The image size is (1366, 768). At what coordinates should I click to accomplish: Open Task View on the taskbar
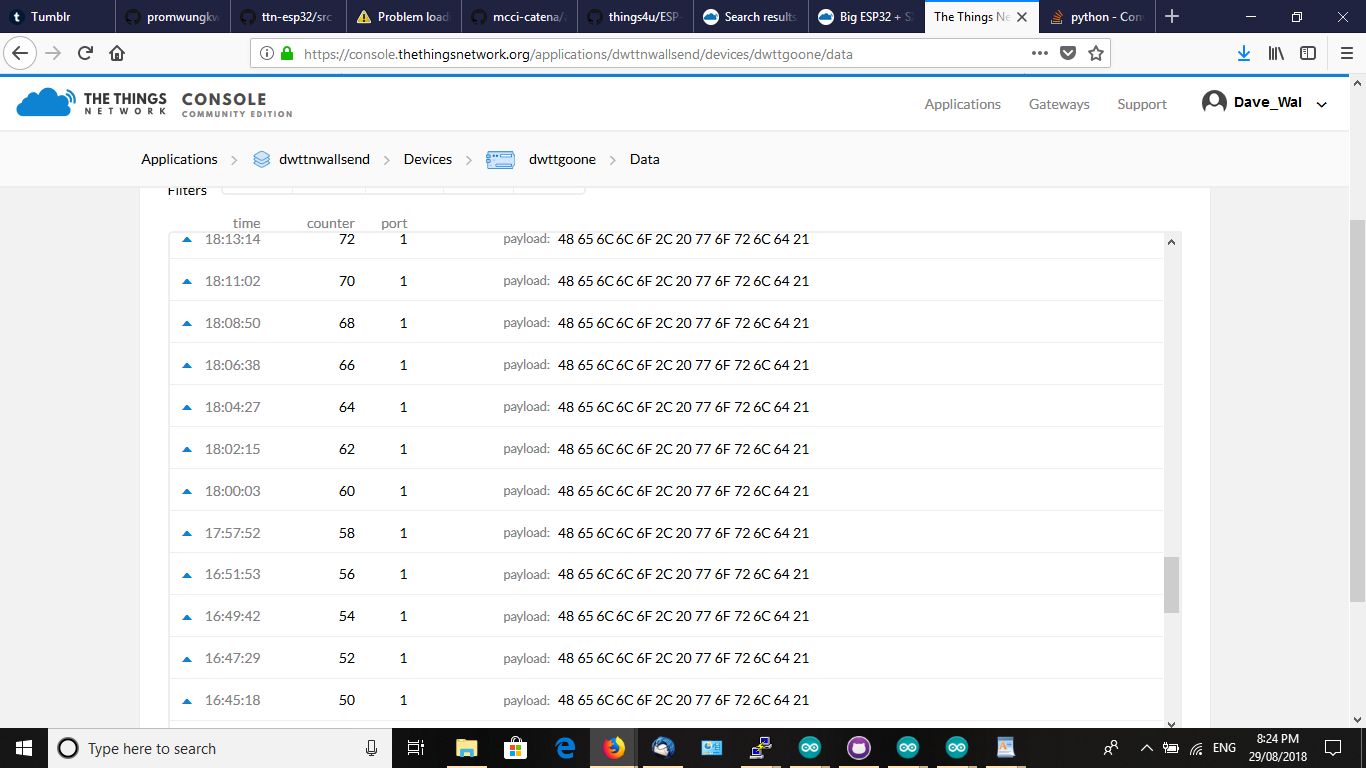point(417,748)
